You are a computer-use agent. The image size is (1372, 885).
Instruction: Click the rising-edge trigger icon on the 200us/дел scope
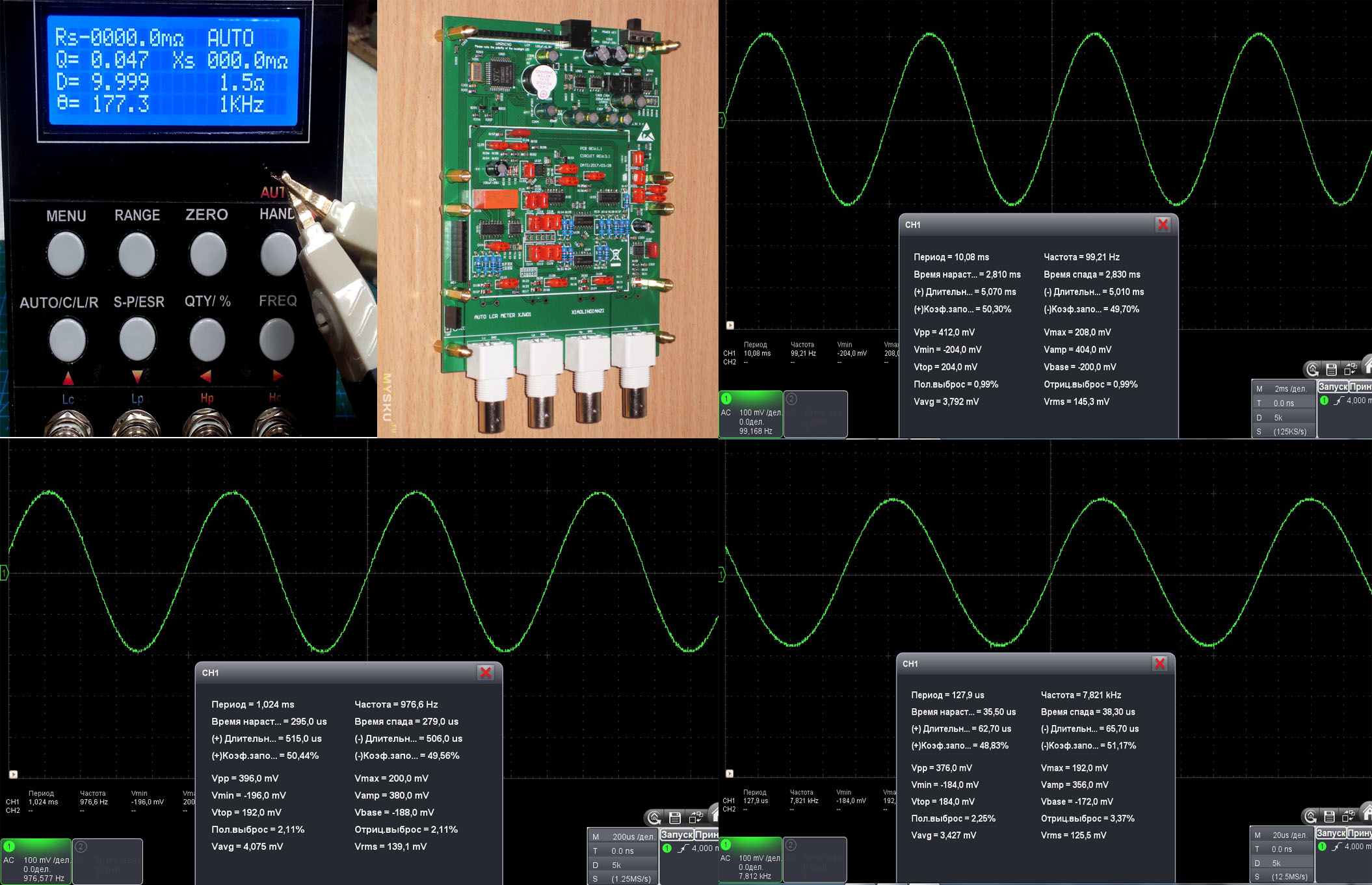682,848
